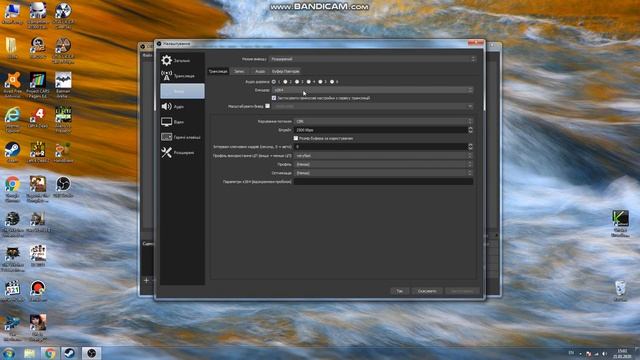640x360 pixels.
Task: Launch Left 4 Dead 2 desktop shortcut
Action: coord(38,153)
